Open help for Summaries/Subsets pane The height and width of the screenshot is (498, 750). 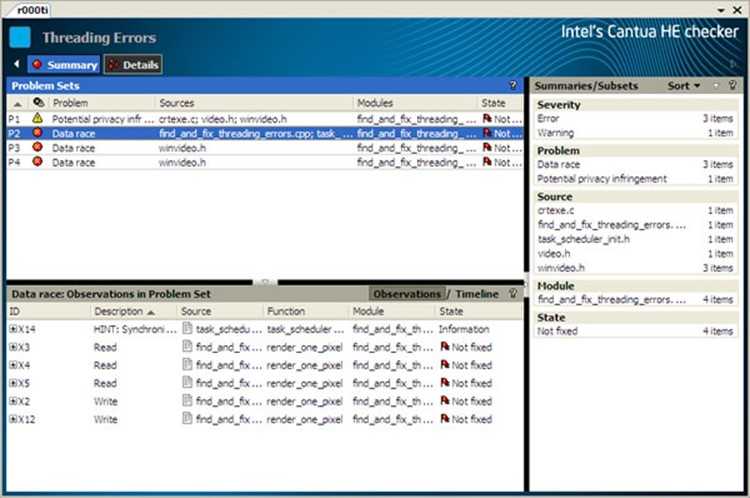(732, 85)
